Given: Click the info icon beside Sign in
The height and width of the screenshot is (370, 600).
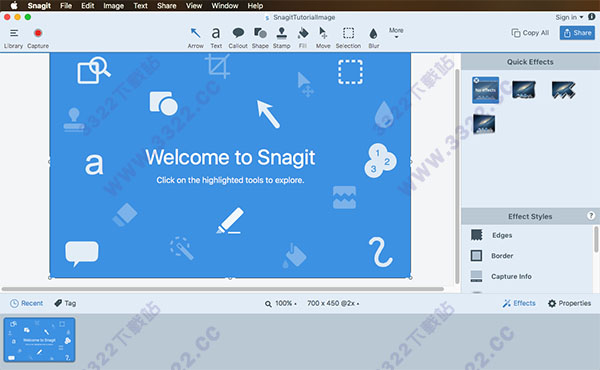Looking at the screenshot, I should pos(592,17).
